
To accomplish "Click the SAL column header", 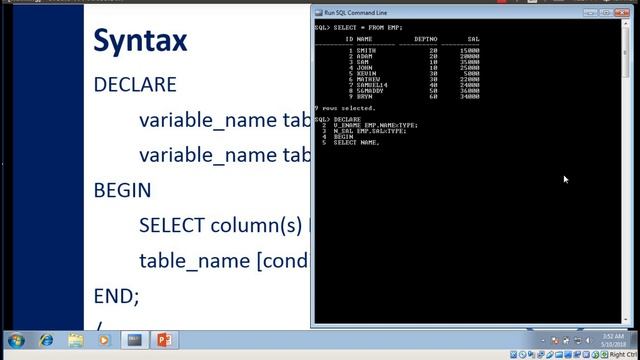I will [473, 39].
